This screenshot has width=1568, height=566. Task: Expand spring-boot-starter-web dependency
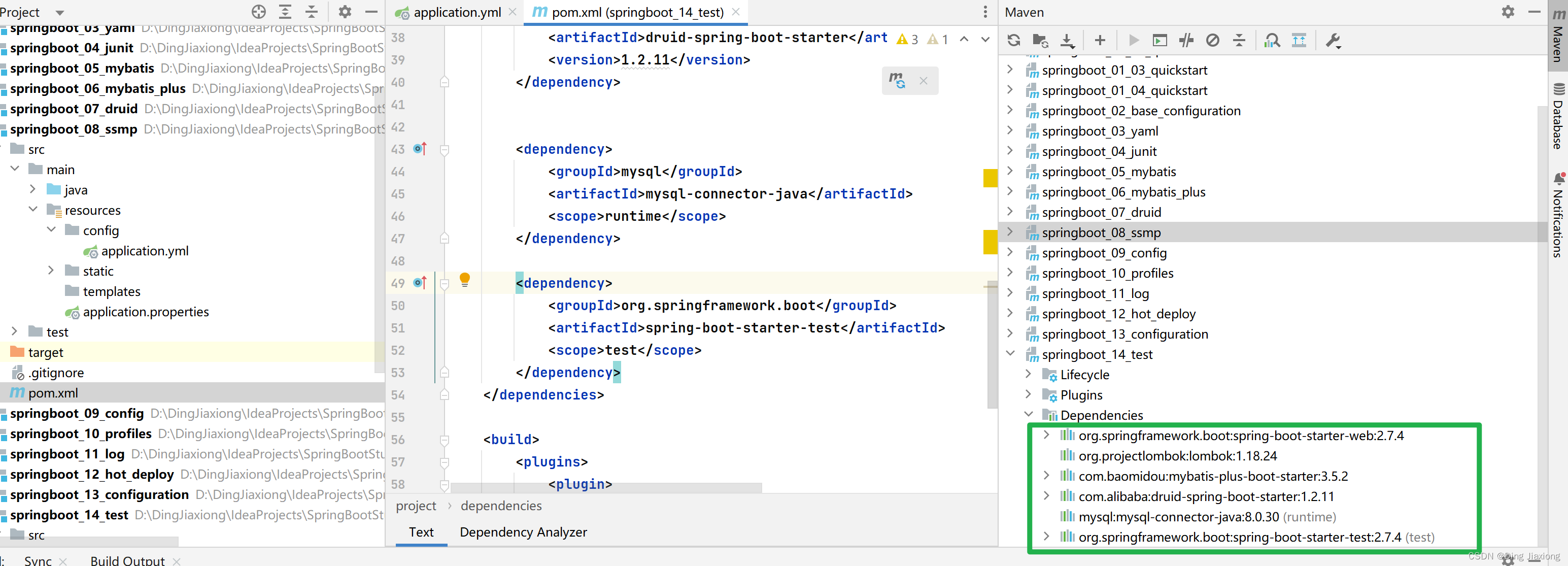1046,435
